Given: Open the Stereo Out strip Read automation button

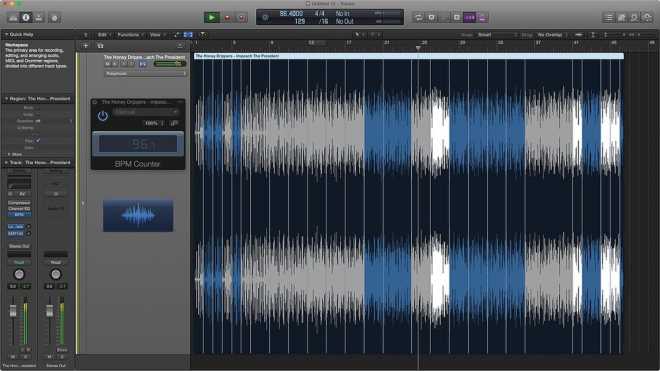Looking at the screenshot, I should 56,262.
